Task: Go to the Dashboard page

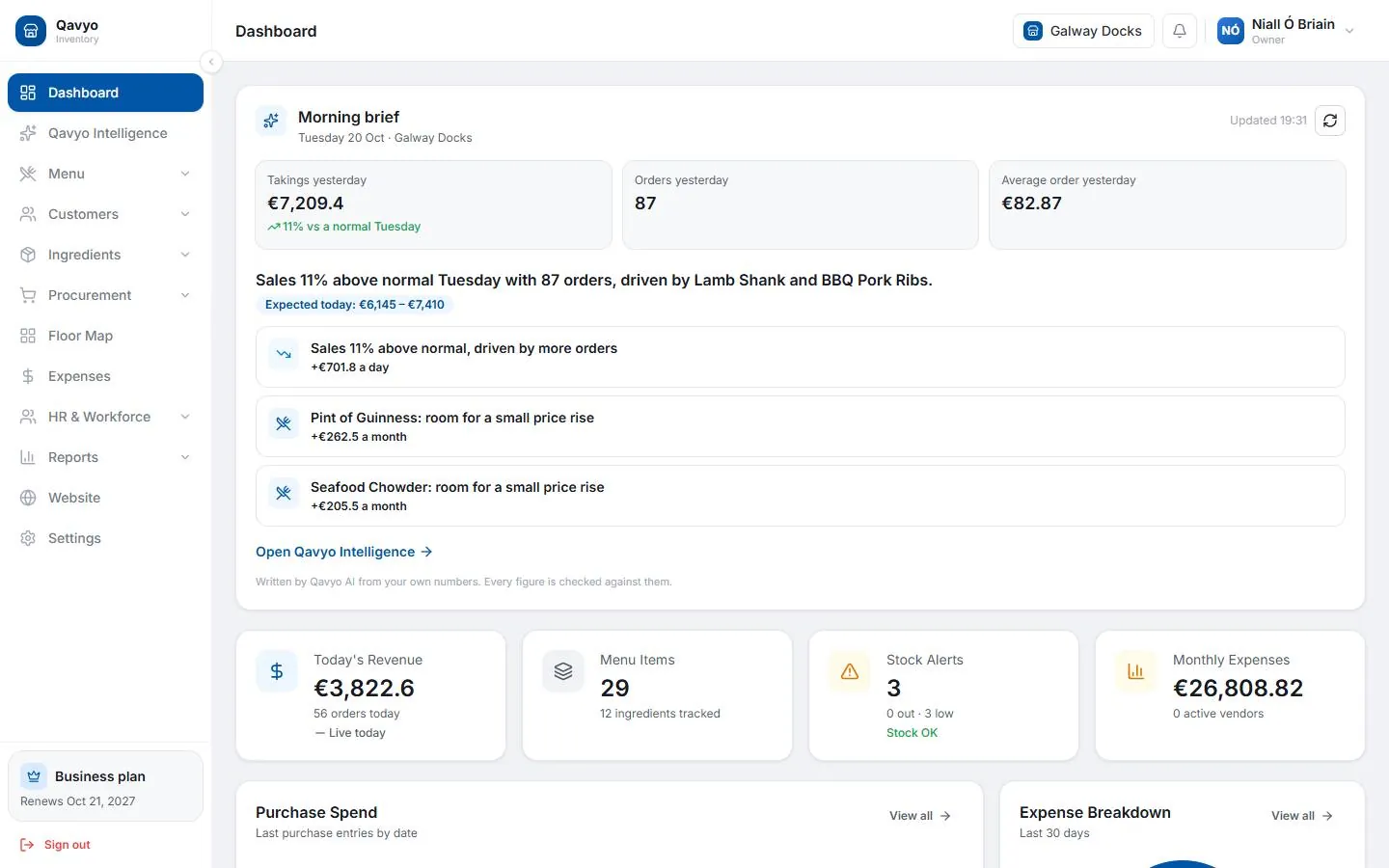Action: pyautogui.click(x=105, y=93)
